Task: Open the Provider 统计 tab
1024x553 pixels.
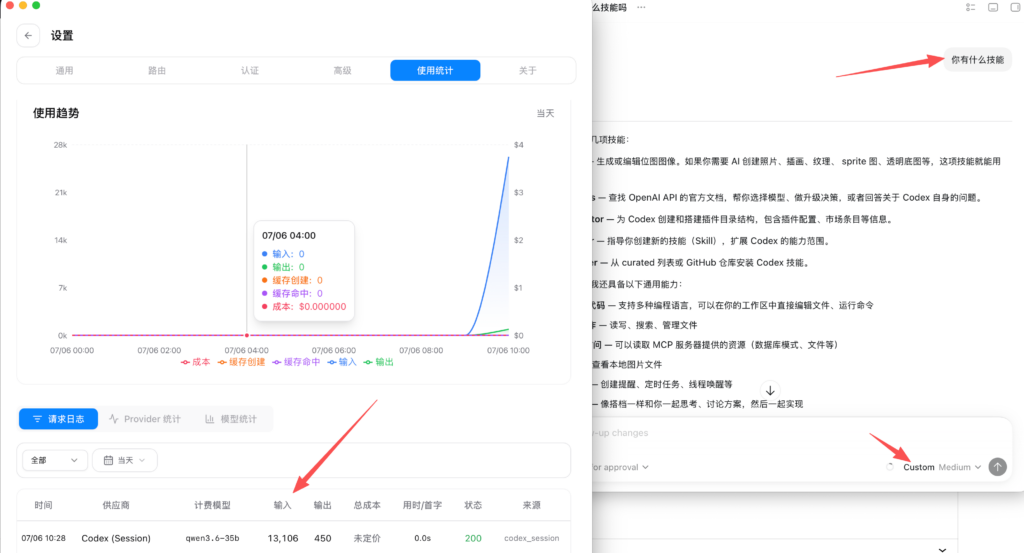Action: [x=145, y=419]
